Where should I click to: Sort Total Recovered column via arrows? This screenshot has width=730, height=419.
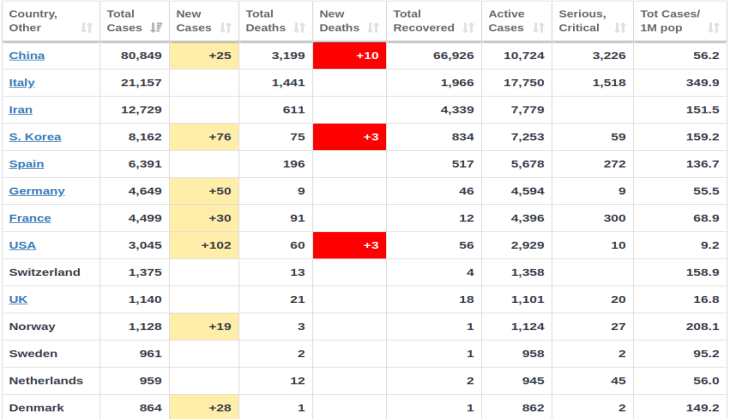point(468,28)
